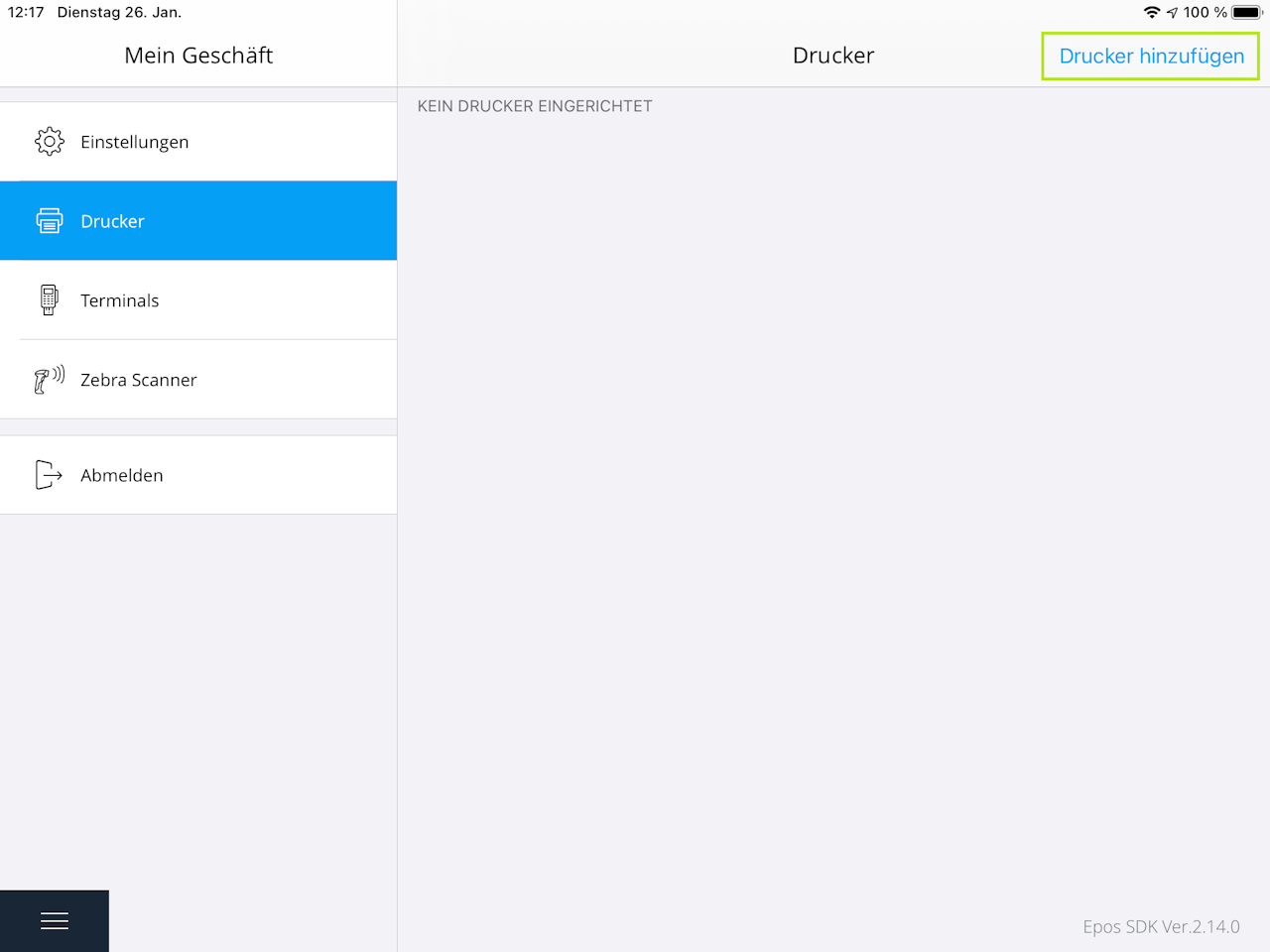Open the Einstellungen menu entry
The width and height of the screenshot is (1270, 952).
coord(198,142)
